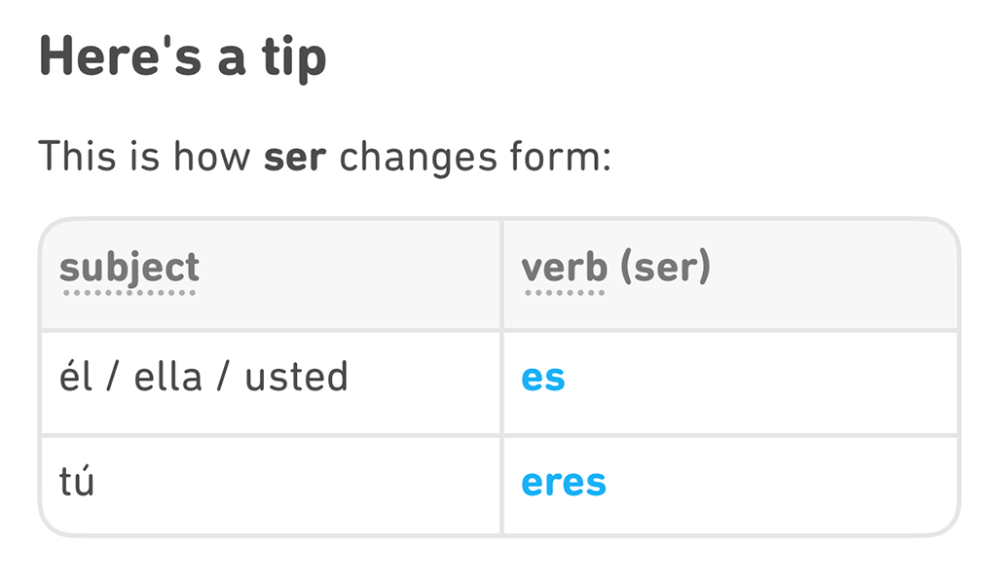The image size is (999, 584).
Task: Click empty space right of 'es'
Action: [x=760, y=378]
